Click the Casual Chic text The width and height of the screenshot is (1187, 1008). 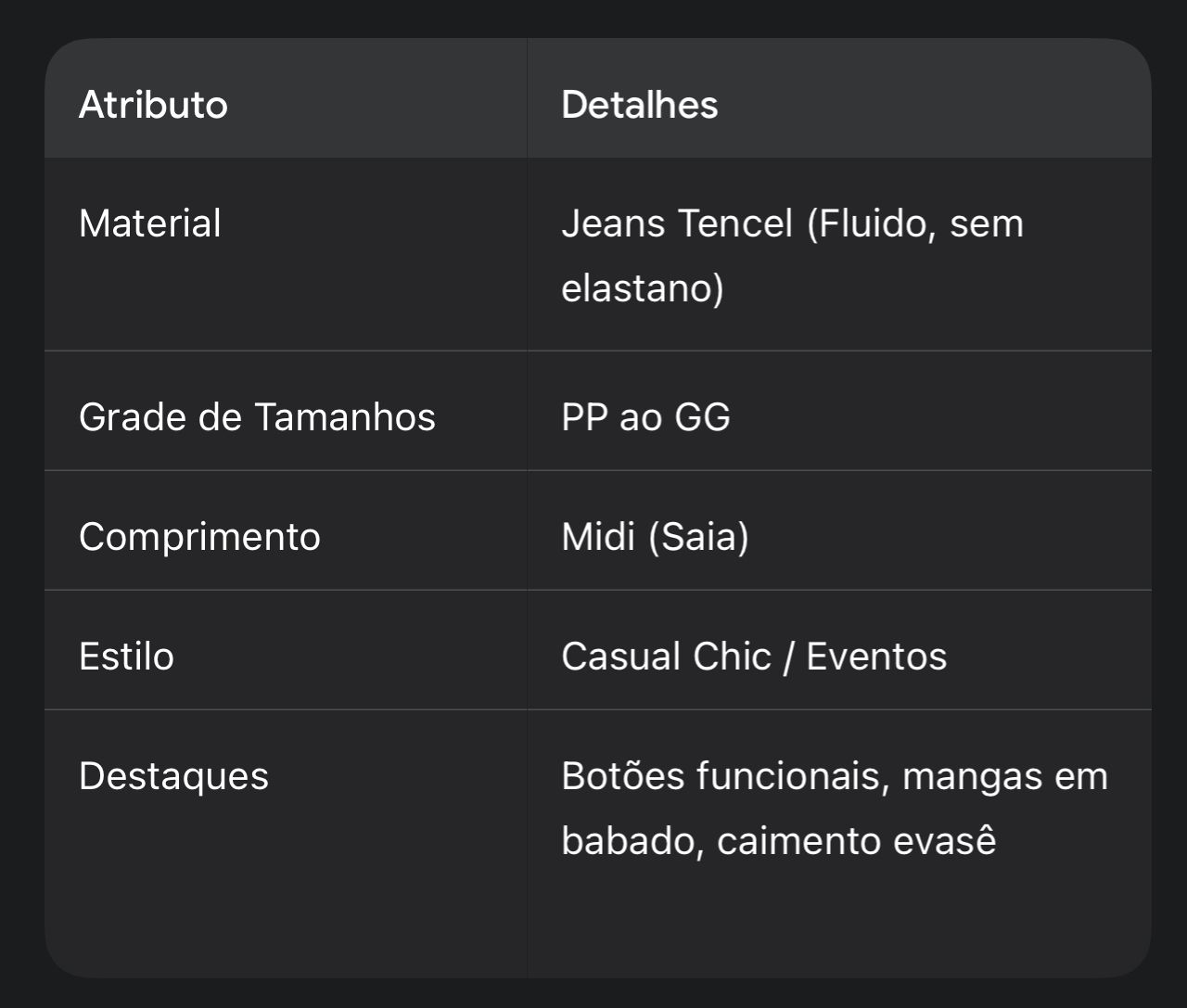[666, 657]
